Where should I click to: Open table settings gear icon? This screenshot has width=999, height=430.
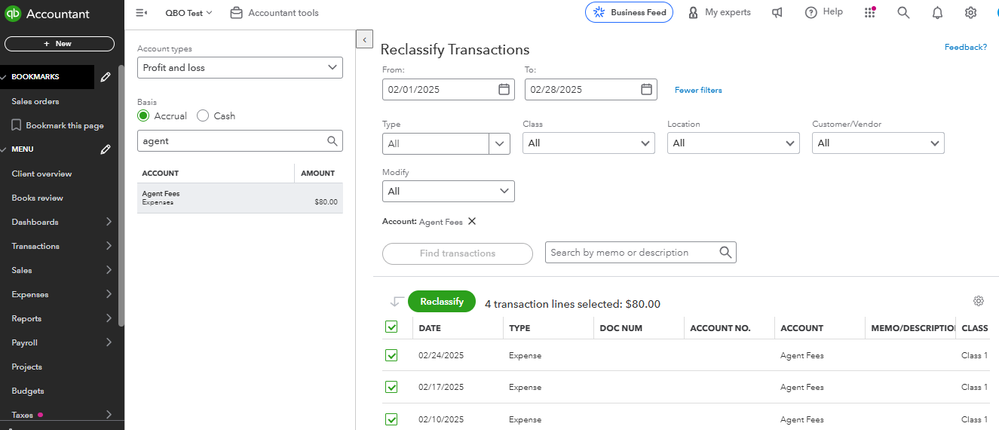tap(978, 301)
